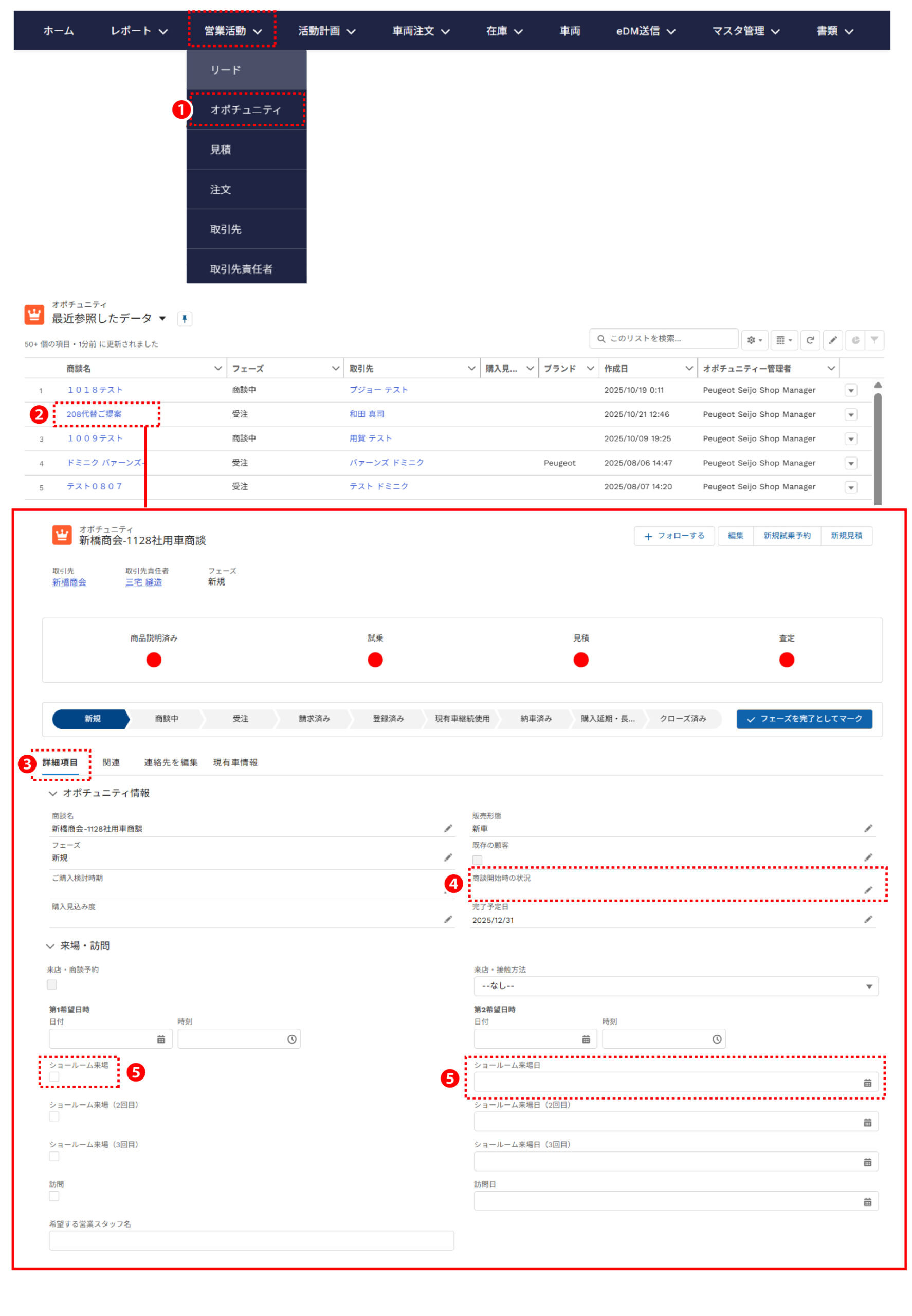
Task: Check the ショールーム来場 checkbox
Action: (54, 1076)
